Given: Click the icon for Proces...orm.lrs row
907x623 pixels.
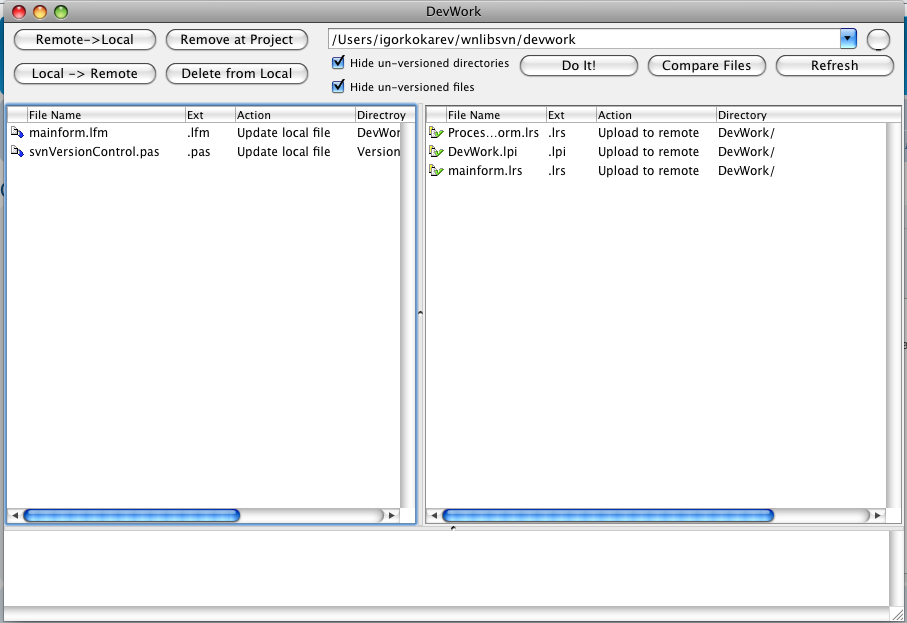Looking at the screenshot, I should (x=435, y=133).
